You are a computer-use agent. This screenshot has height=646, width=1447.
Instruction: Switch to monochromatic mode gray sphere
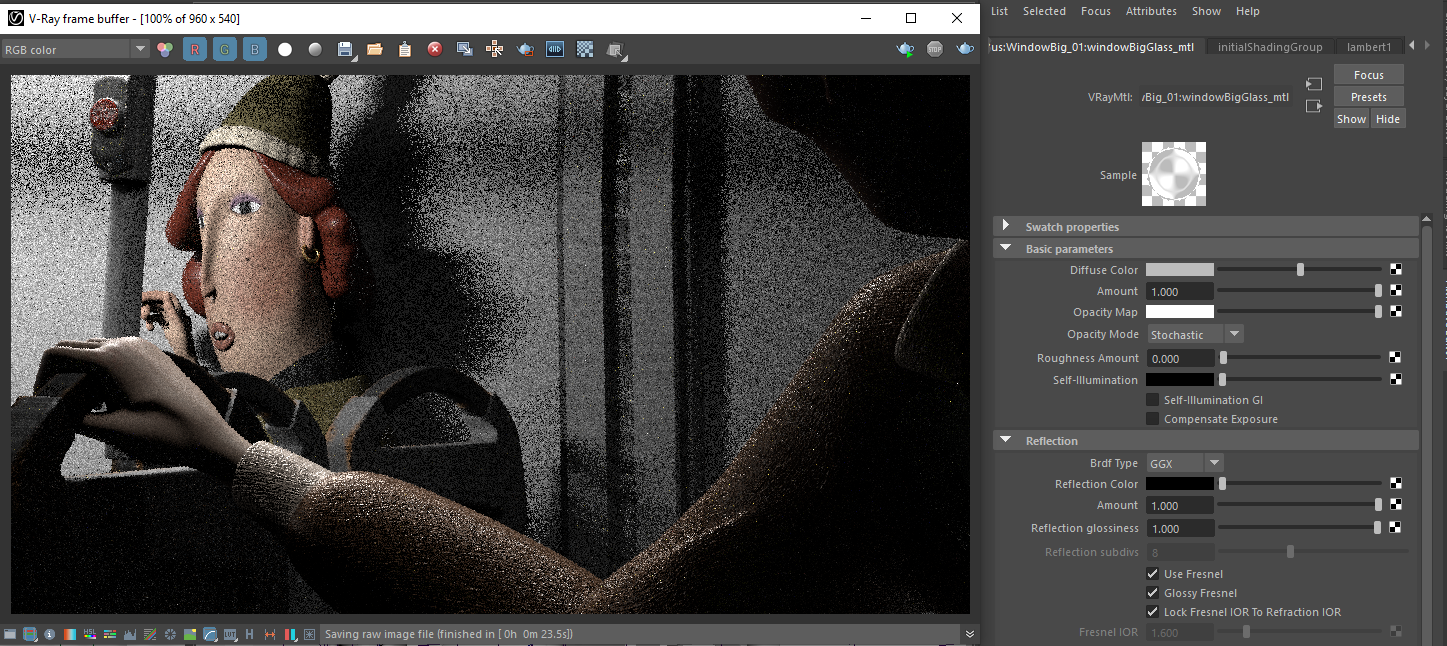pyautogui.click(x=315, y=49)
